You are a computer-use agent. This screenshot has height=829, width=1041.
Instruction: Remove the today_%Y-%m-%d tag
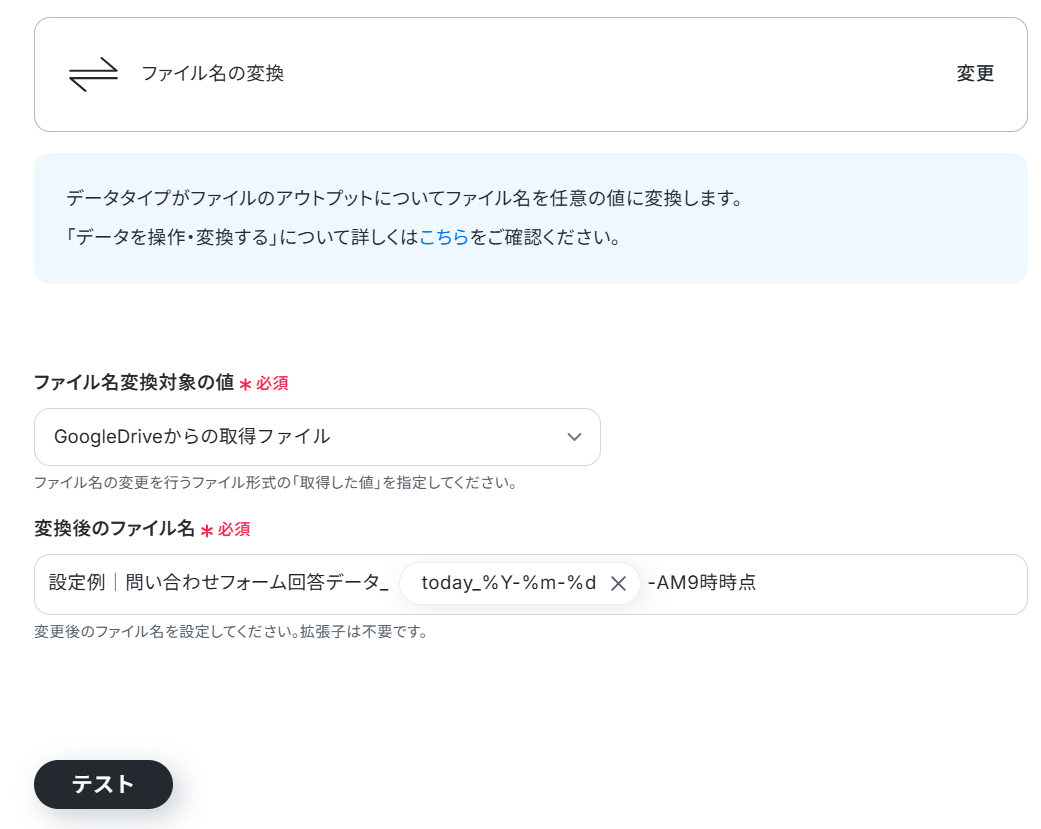click(618, 583)
